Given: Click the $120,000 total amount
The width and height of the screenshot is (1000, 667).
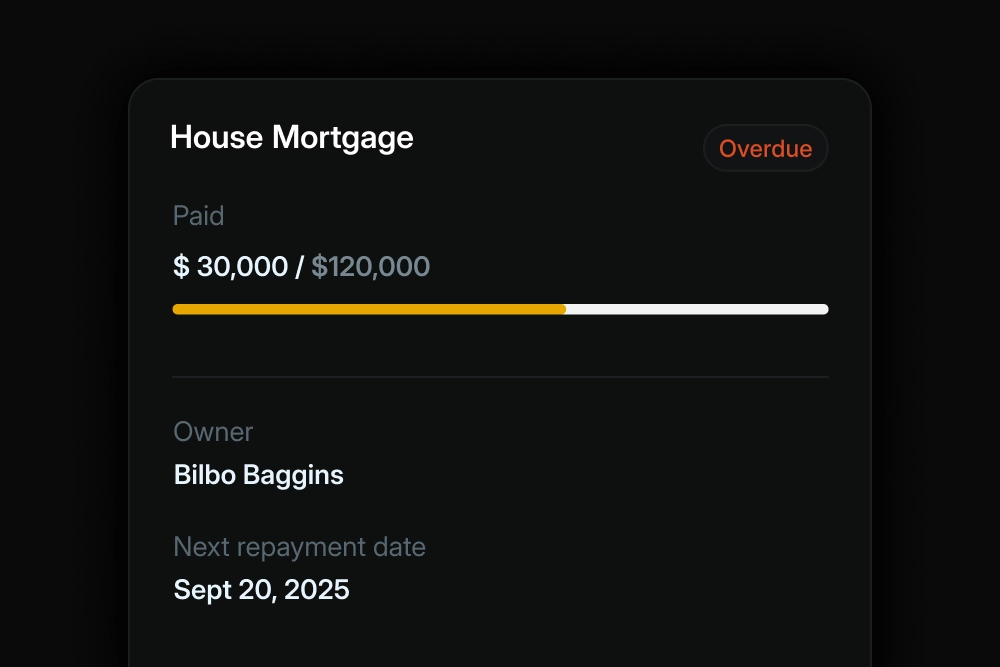Looking at the screenshot, I should click(370, 266).
